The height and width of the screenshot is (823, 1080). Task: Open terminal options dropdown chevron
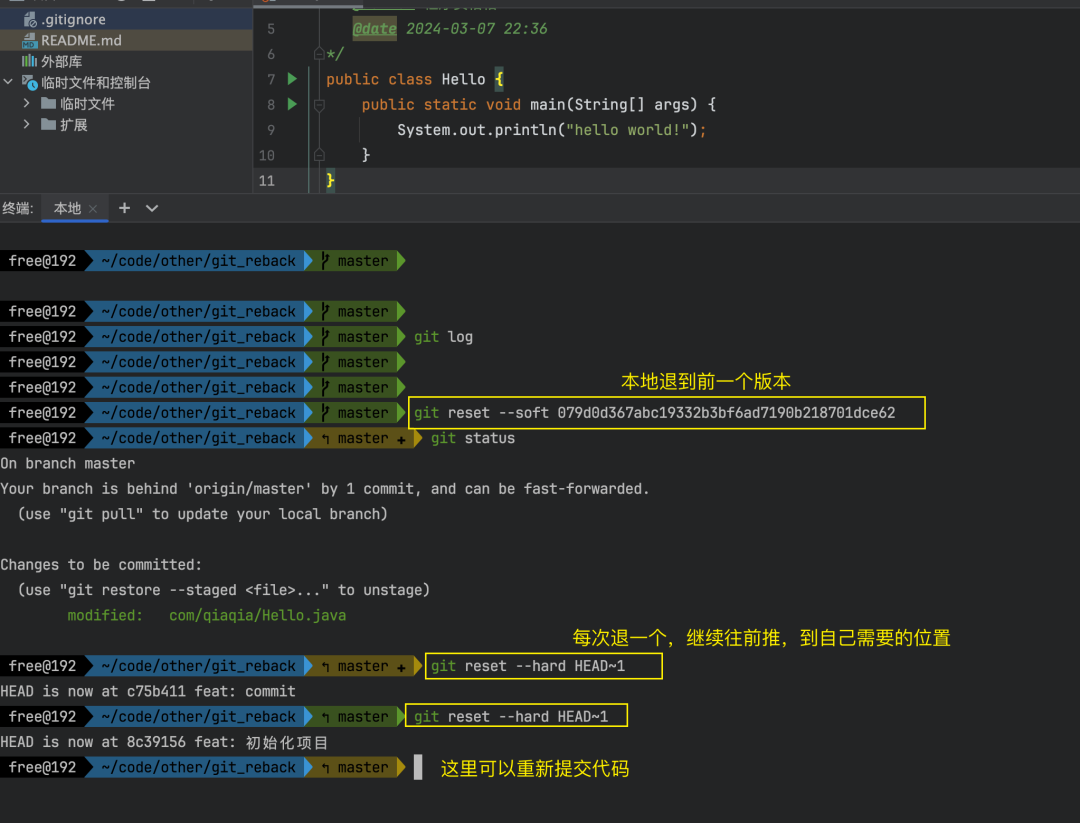[152, 208]
